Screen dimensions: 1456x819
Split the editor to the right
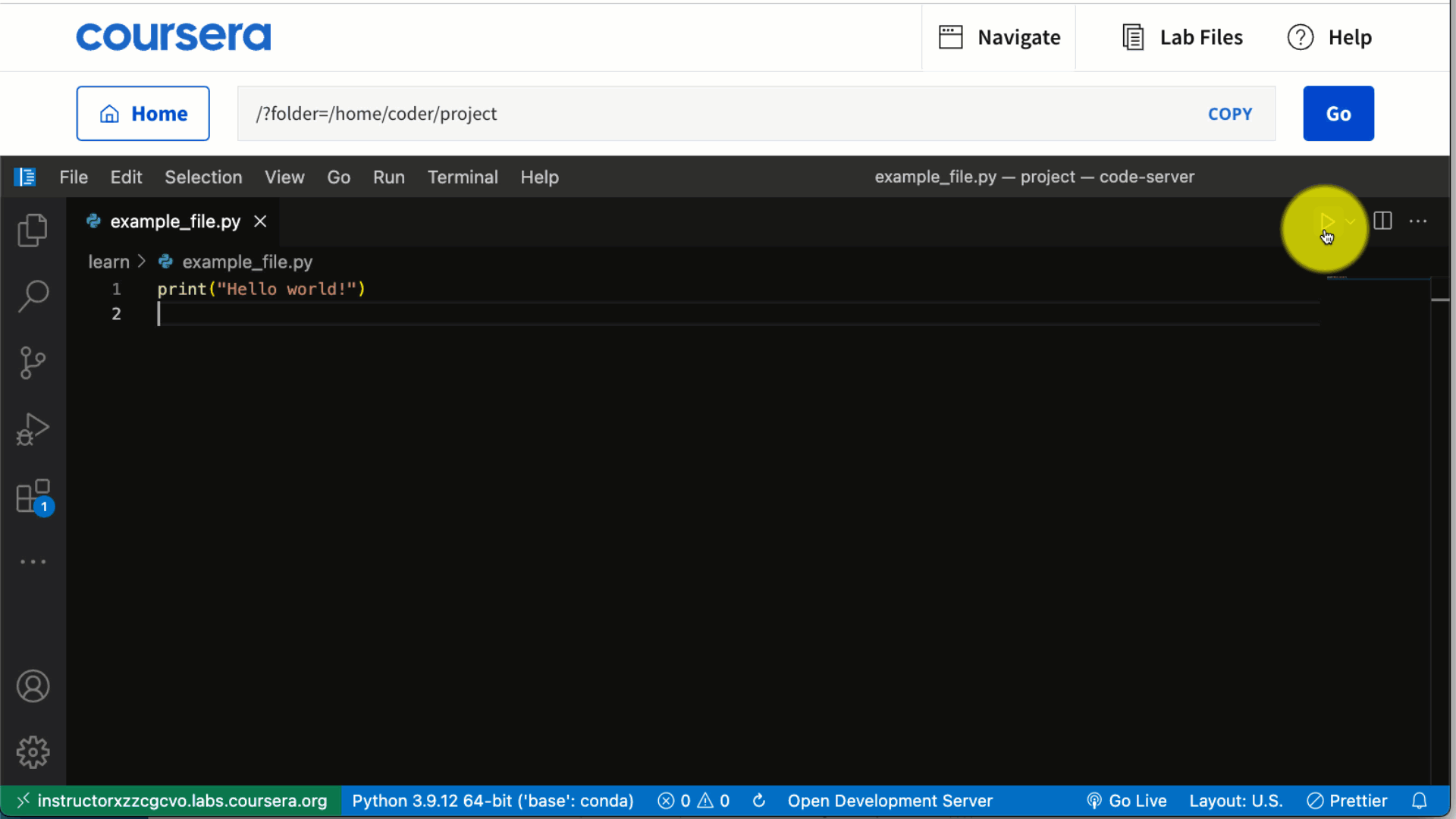point(1382,221)
